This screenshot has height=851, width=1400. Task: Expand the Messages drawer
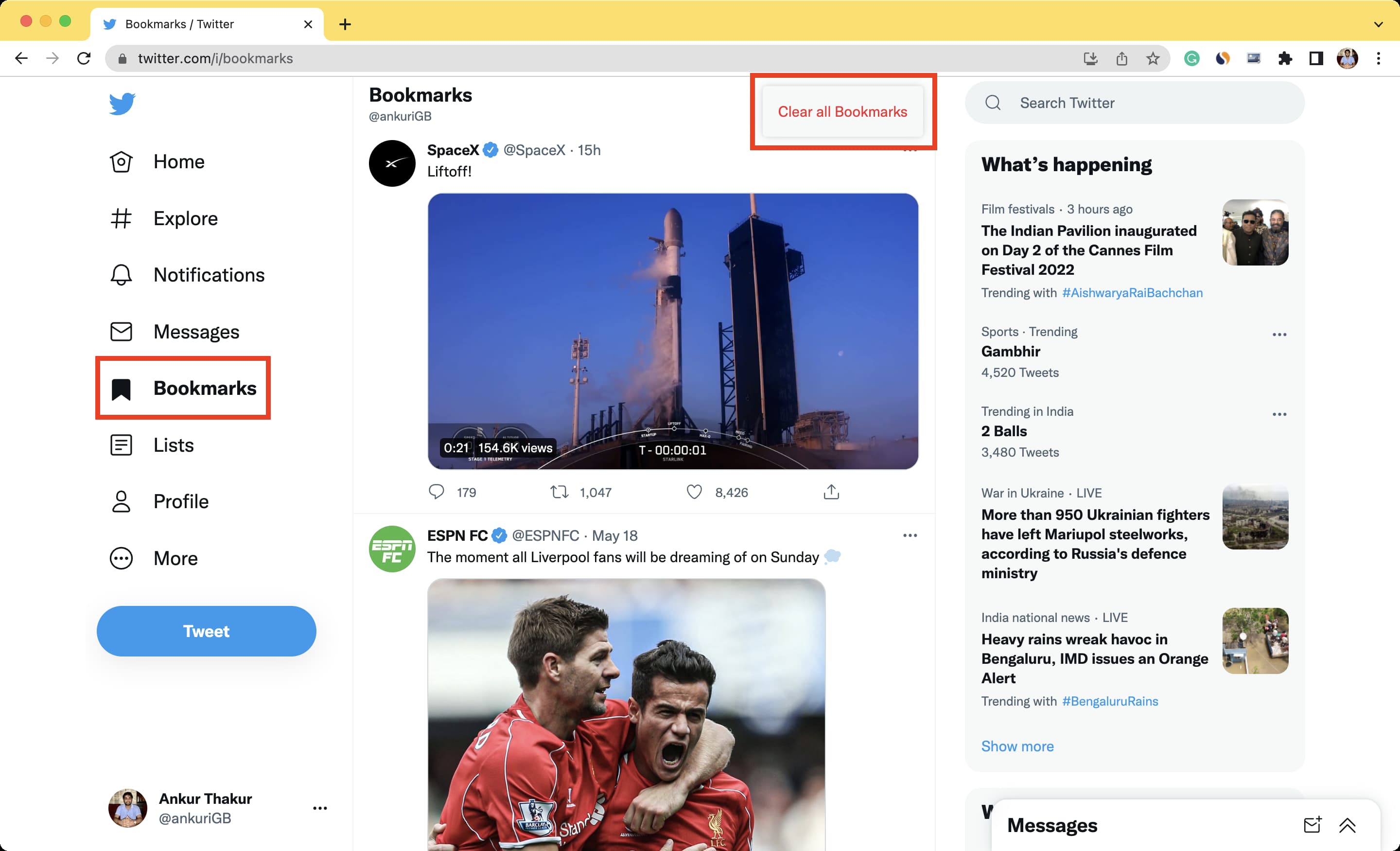(1347, 825)
